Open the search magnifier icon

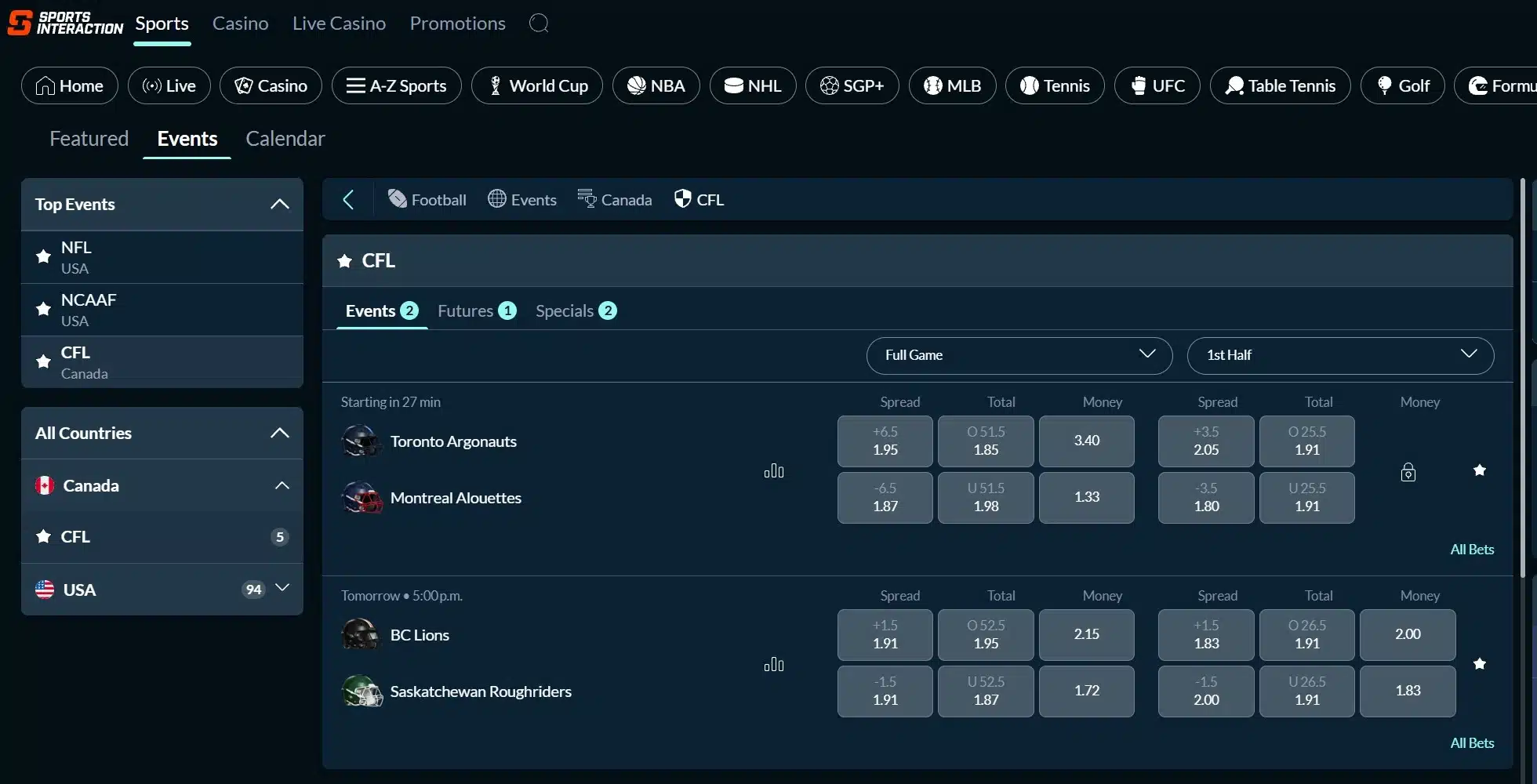click(539, 24)
